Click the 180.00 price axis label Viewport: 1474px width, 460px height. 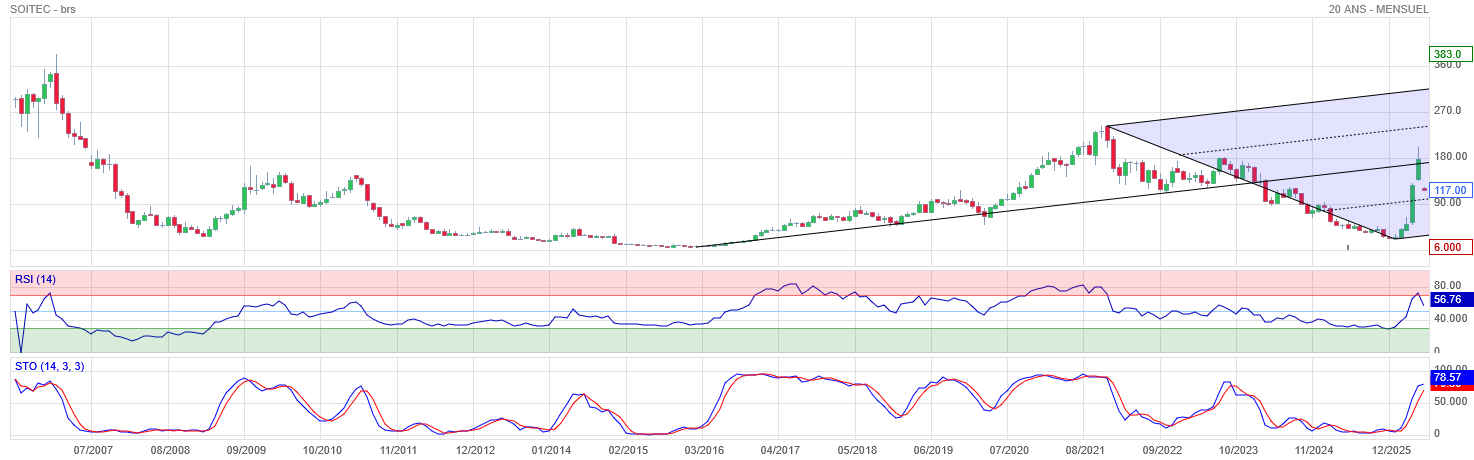(x=1450, y=156)
